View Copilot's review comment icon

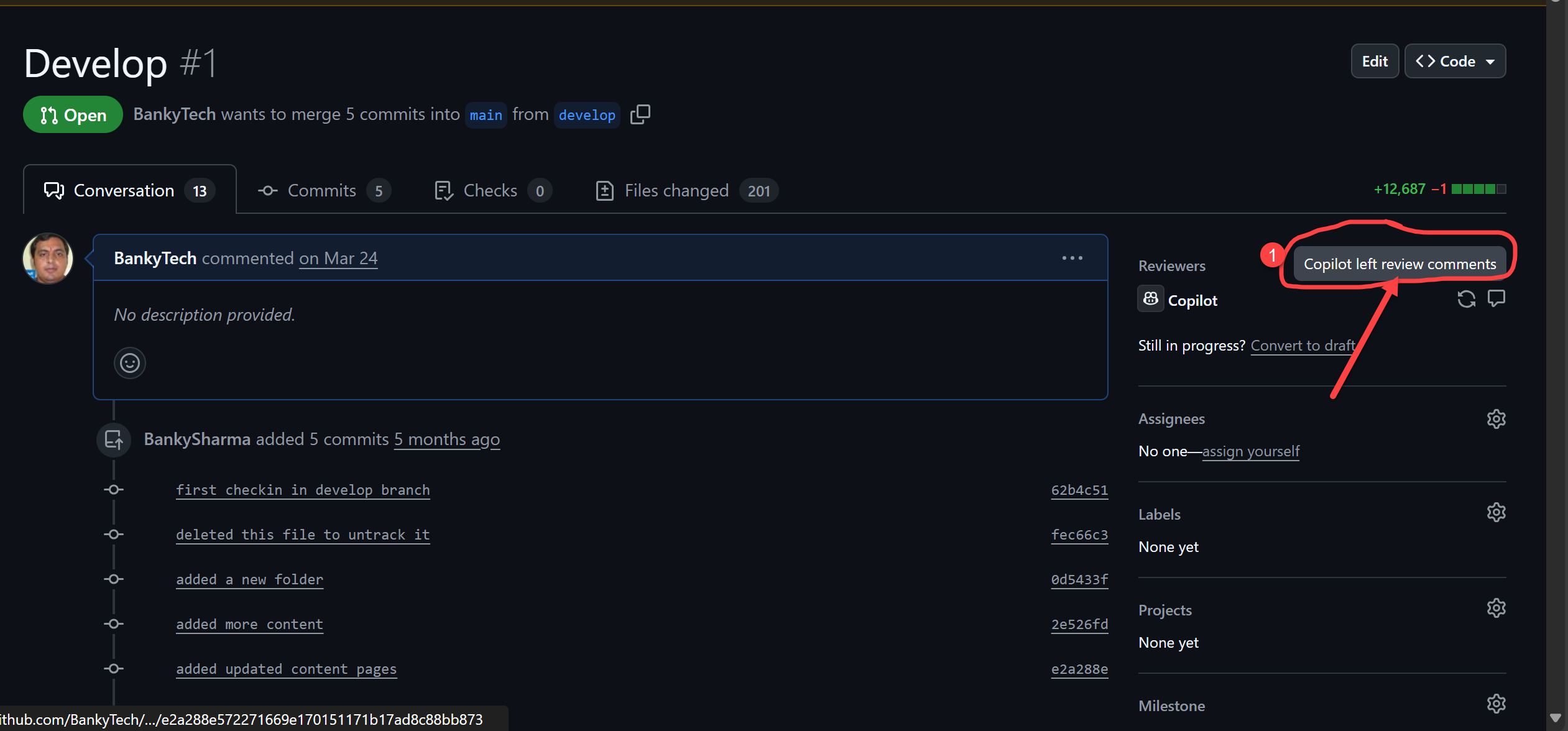1496,299
